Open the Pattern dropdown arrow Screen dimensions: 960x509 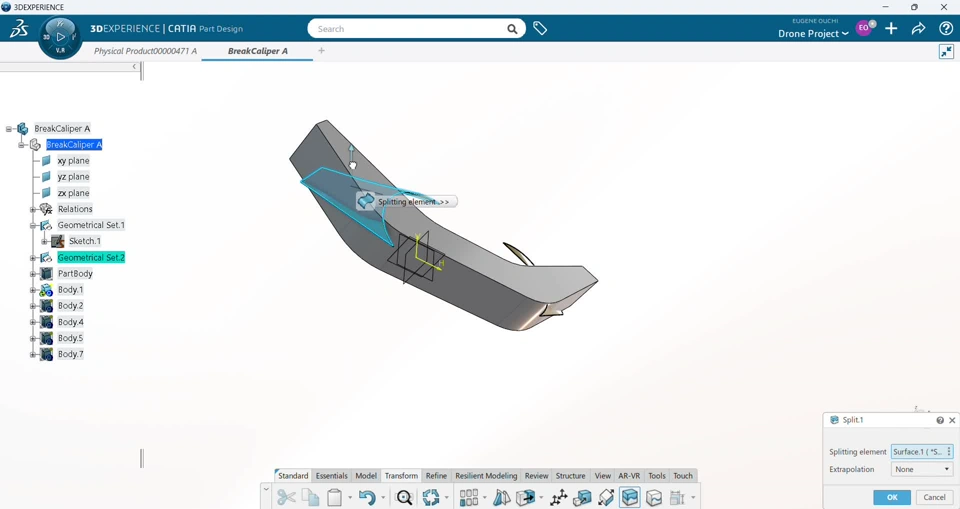coord(484,498)
